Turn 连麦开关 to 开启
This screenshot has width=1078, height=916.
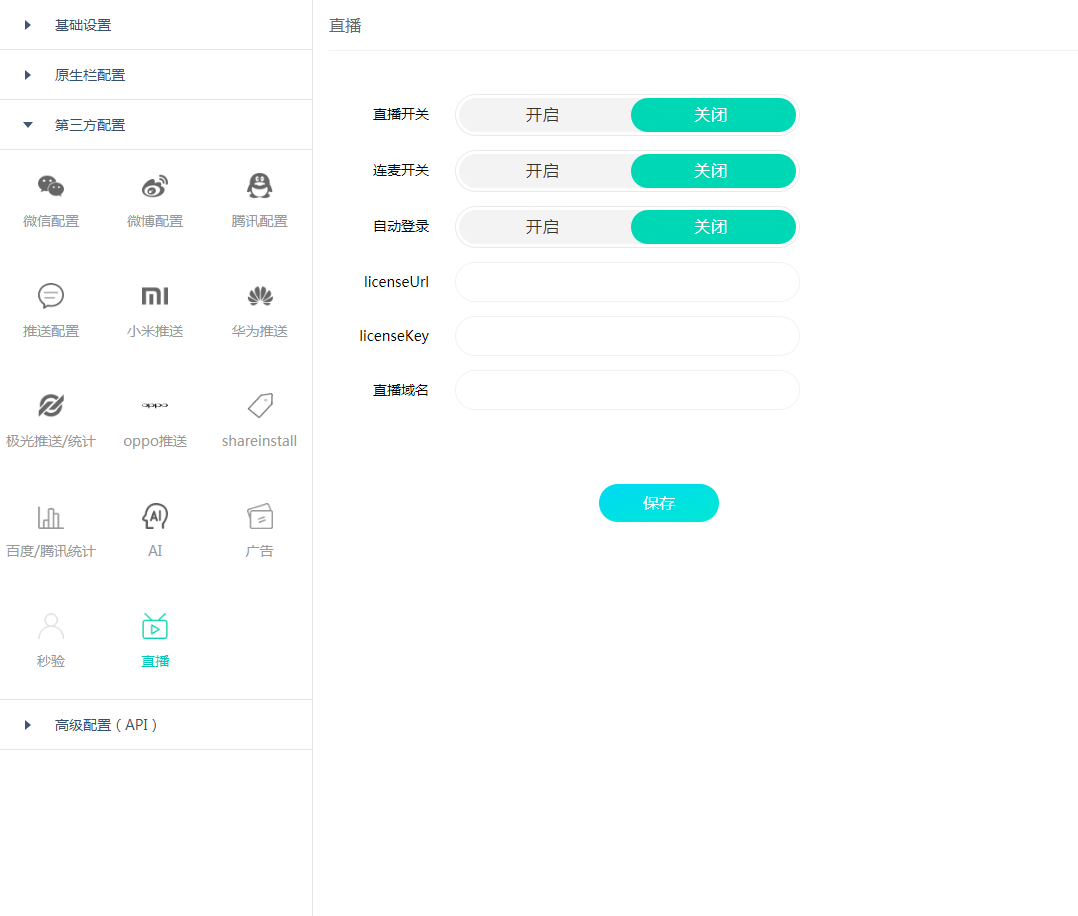tap(542, 171)
